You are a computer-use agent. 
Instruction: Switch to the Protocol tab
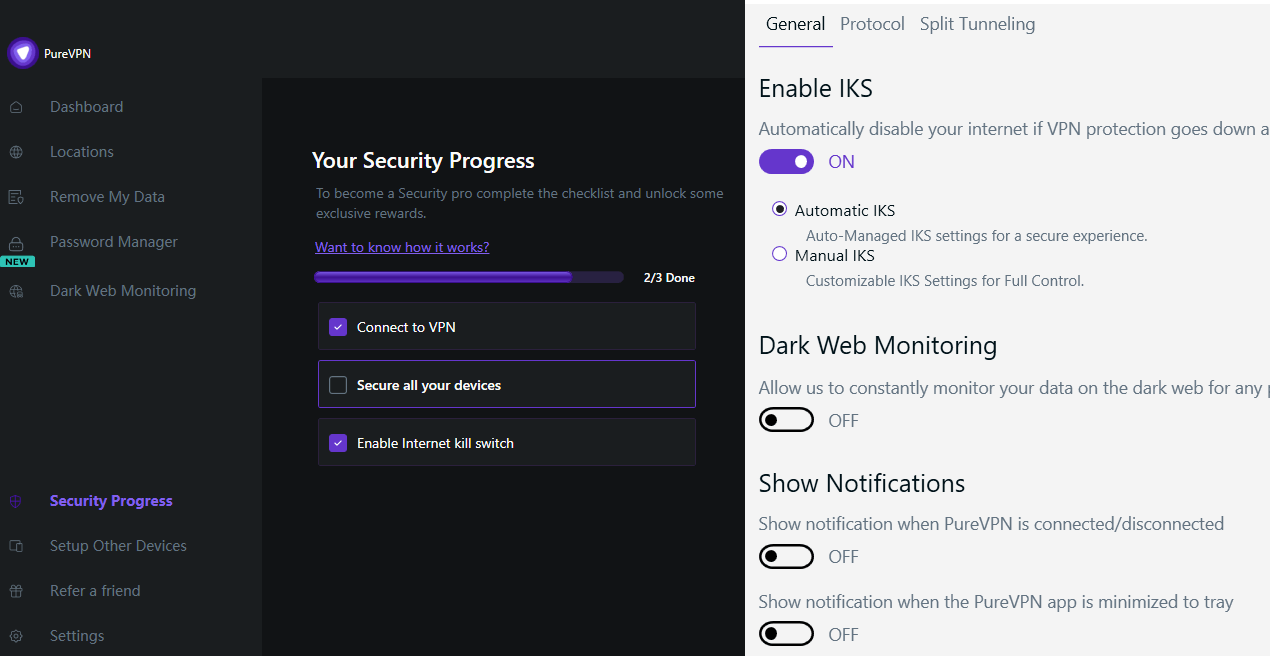pyautogui.click(x=872, y=24)
